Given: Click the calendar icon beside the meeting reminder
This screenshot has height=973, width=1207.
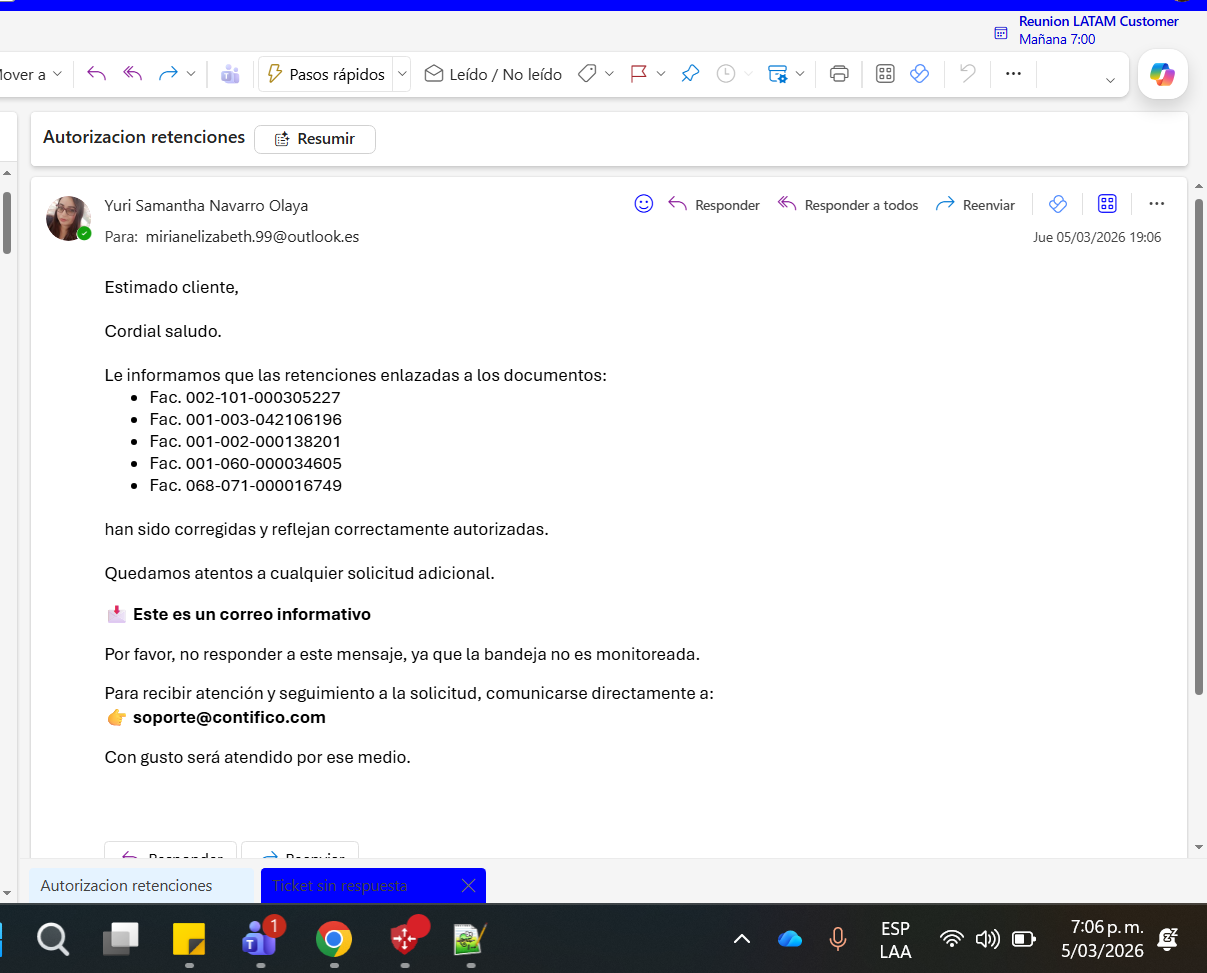Looking at the screenshot, I should point(1001,33).
